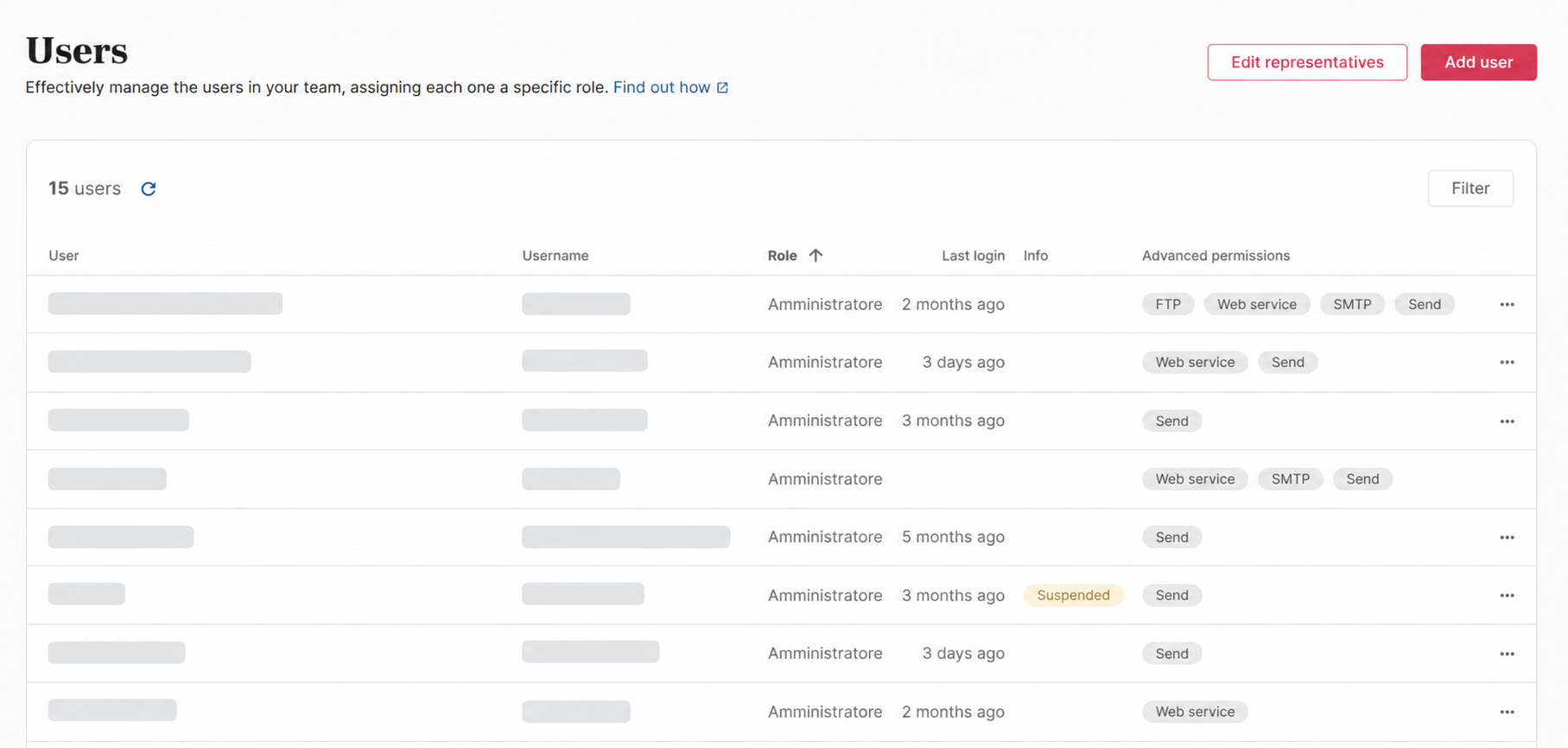Click the Advanced permissions column header
This screenshot has height=748, width=1568.
coord(1216,256)
